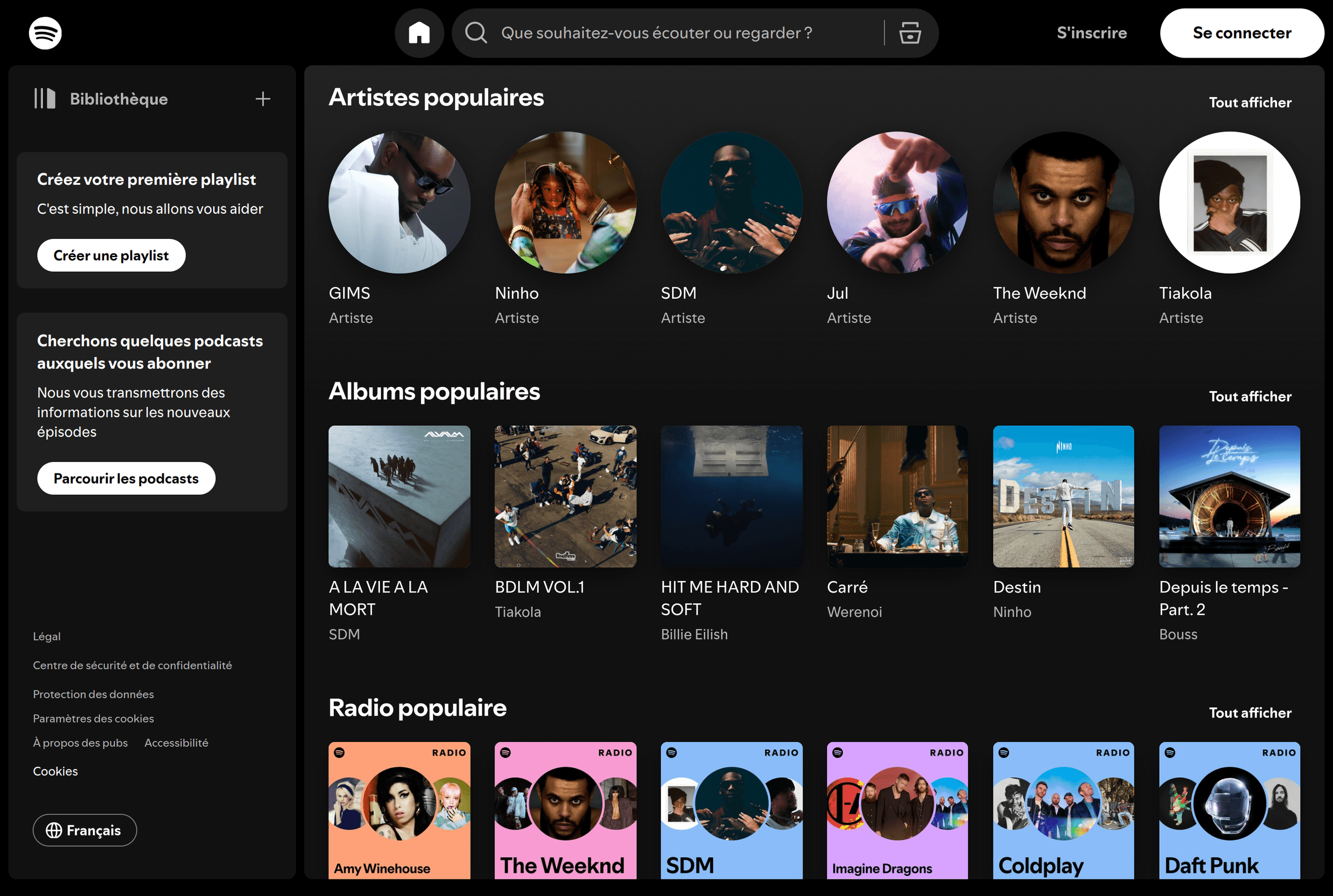The width and height of the screenshot is (1333, 896).
Task: Open the album HIT ME HARD AND SOFT
Action: pos(731,496)
